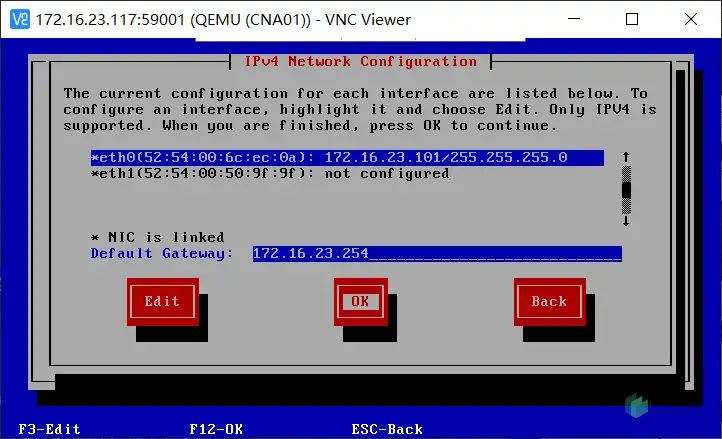
Task: Go back with the Back button
Action: (x=550, y=302)
